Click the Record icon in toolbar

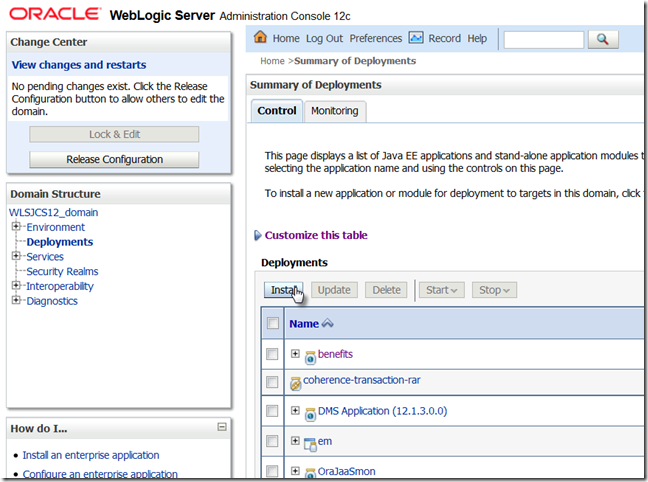click(416, 38)
